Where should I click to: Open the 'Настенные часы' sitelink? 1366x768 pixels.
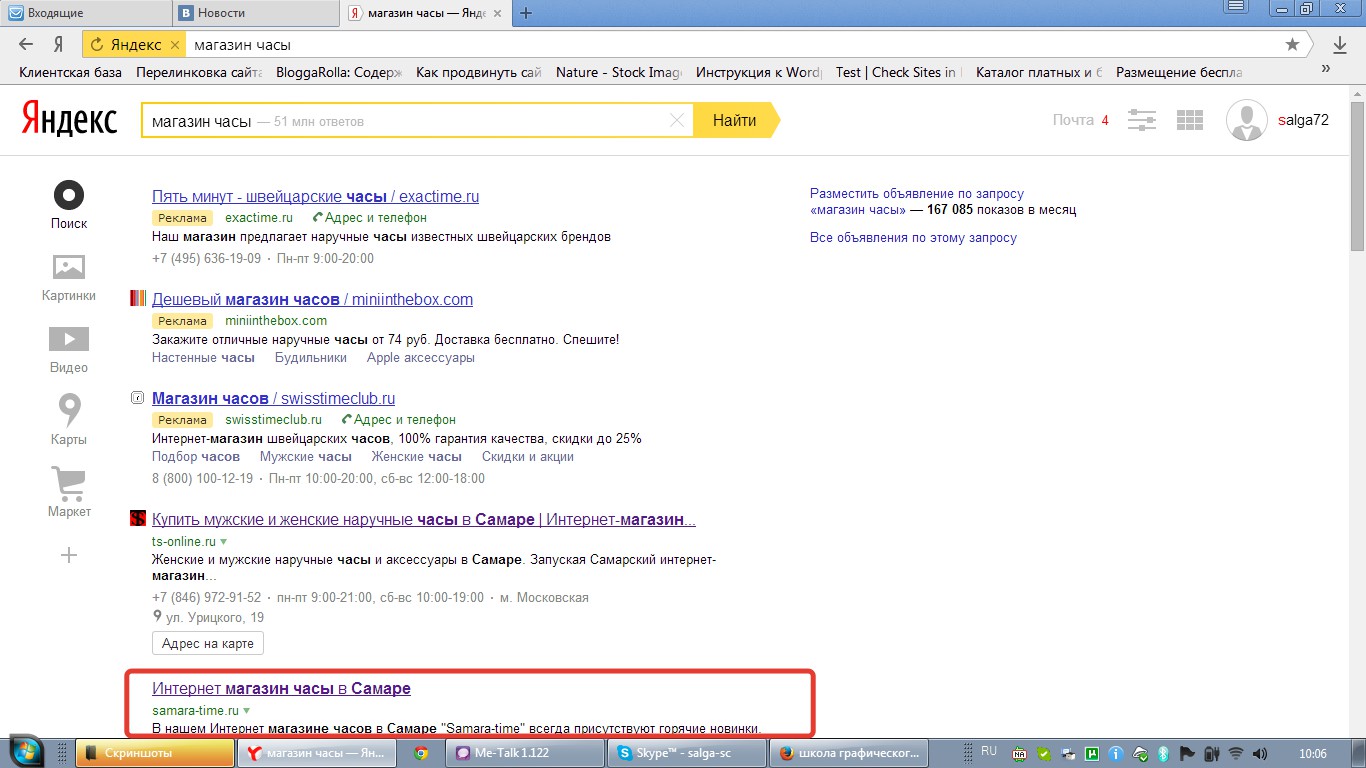pos(203,357)
